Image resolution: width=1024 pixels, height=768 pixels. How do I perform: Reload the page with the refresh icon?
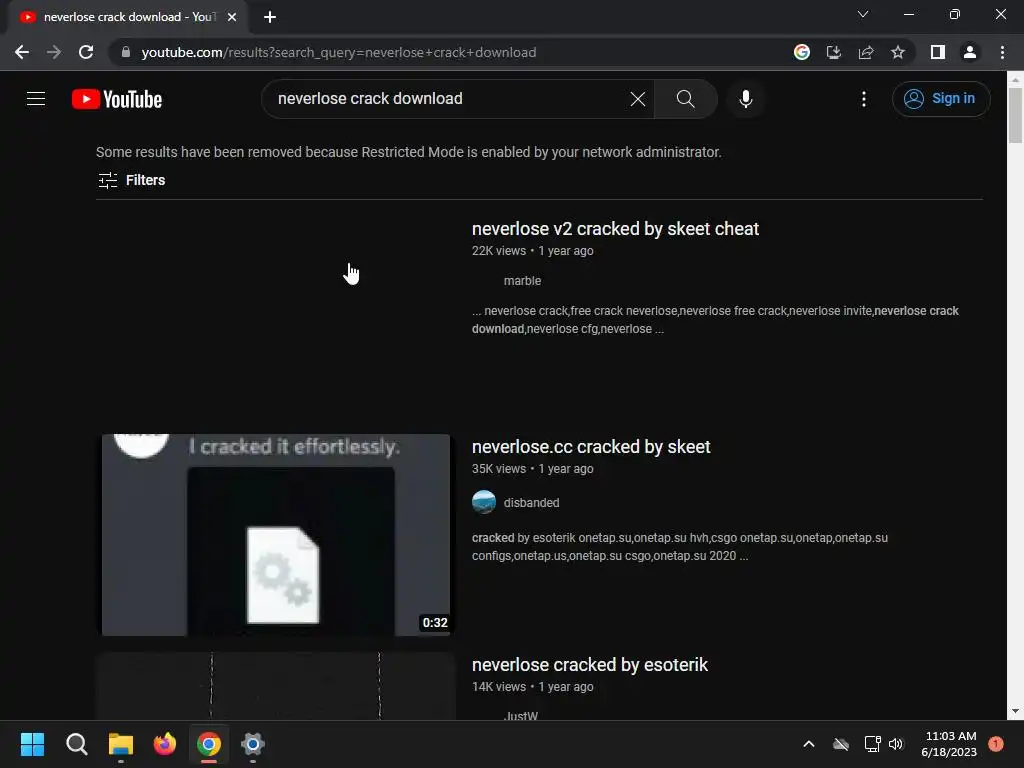pos(86,52)
